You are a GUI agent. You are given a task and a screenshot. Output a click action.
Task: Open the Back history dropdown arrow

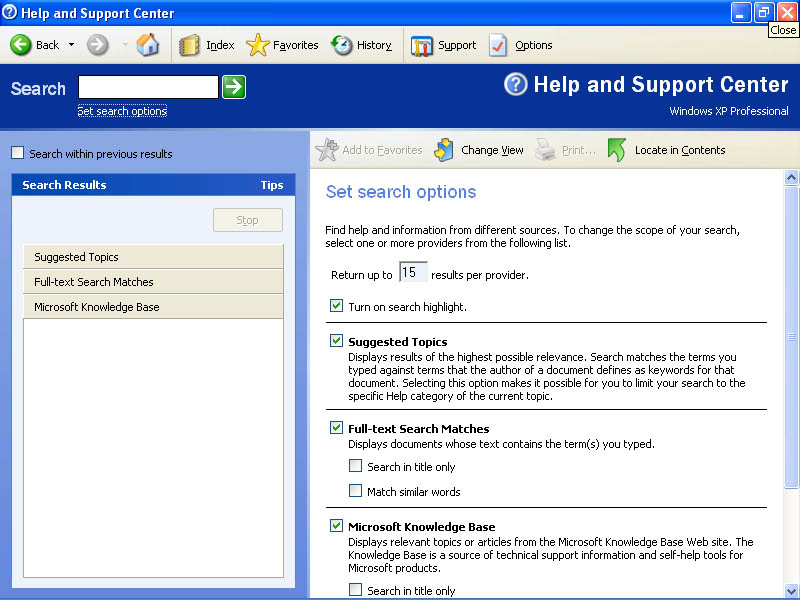pyautogui.click(x=71, y=45)
